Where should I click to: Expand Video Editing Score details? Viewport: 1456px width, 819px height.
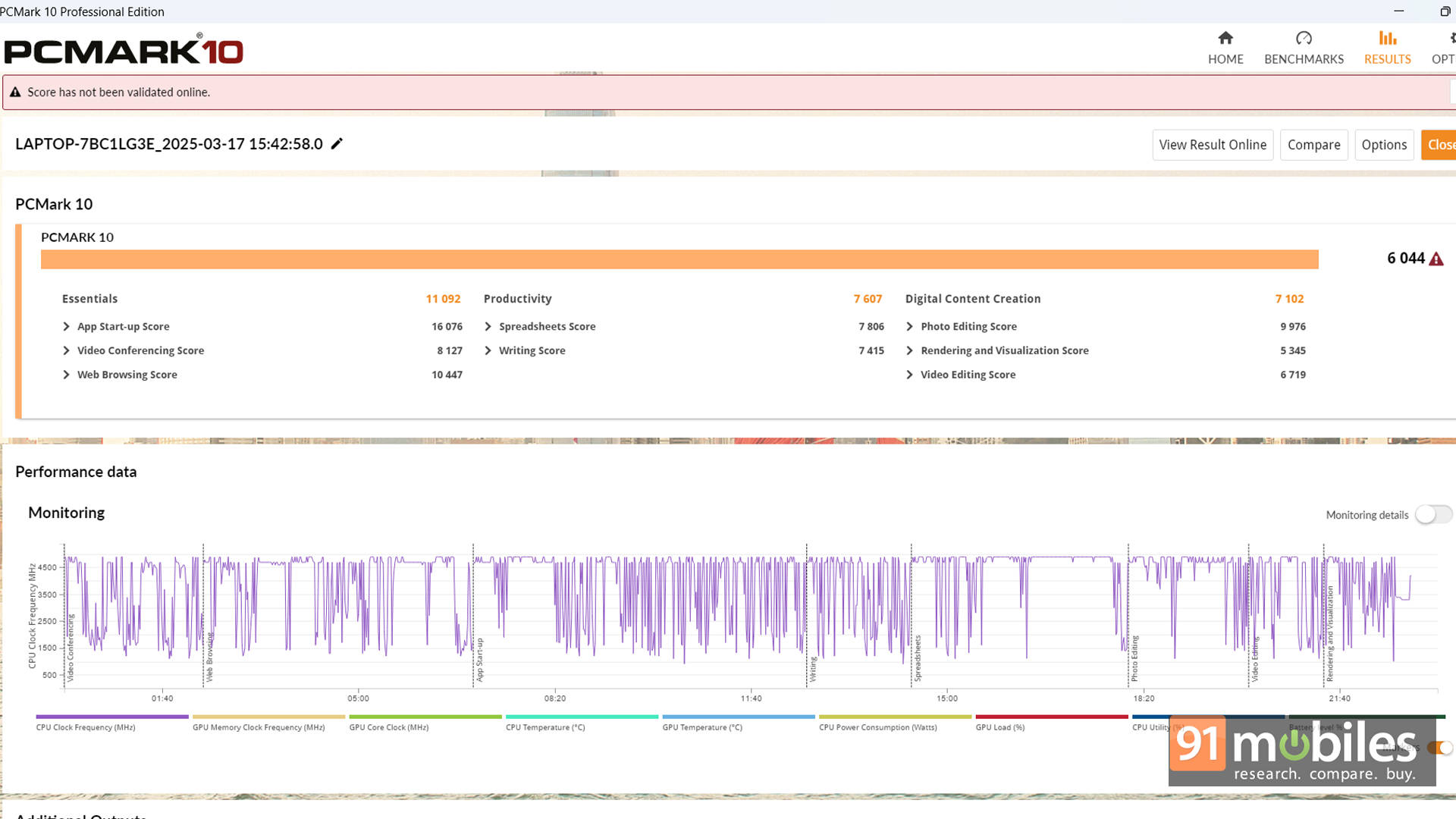[x=909, y=375]
